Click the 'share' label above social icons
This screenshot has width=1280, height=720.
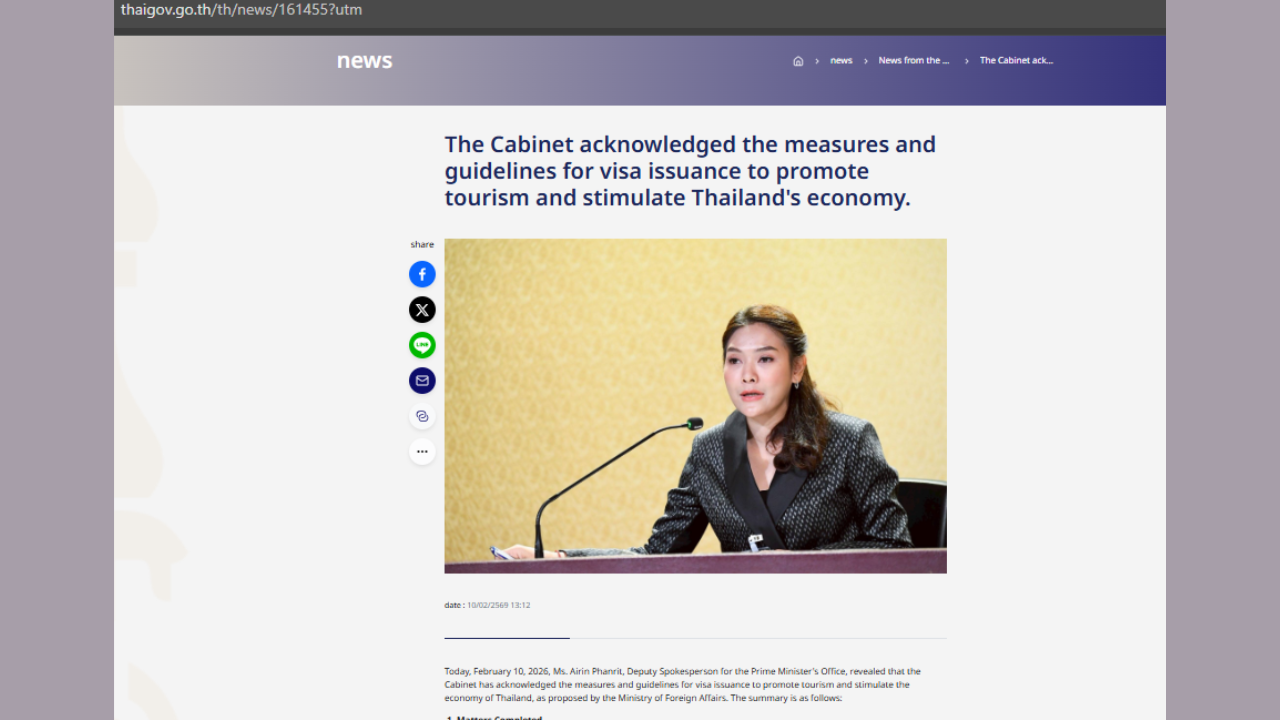coord(422,245)
